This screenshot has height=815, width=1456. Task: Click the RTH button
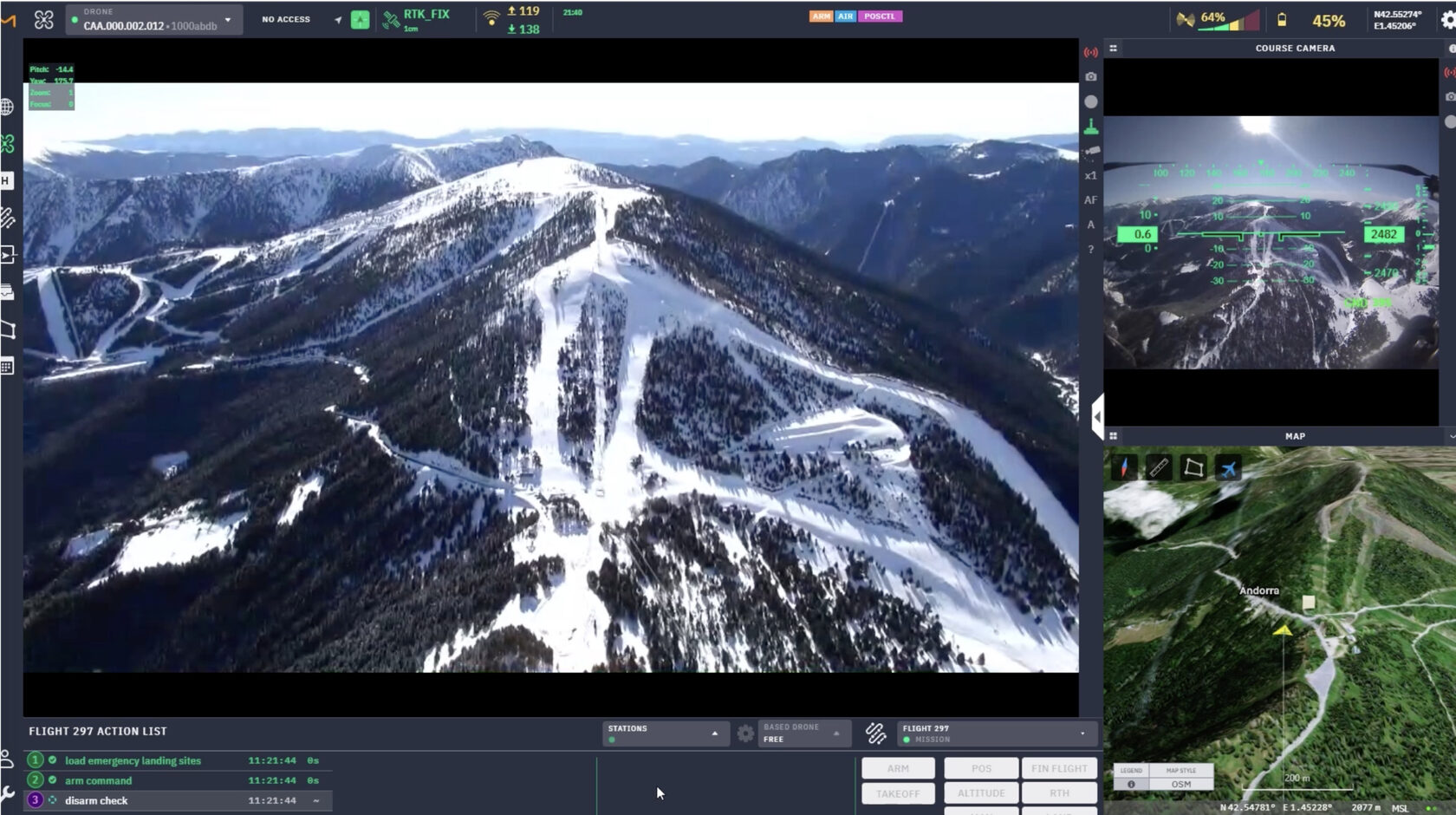[x=1059, y=792]
